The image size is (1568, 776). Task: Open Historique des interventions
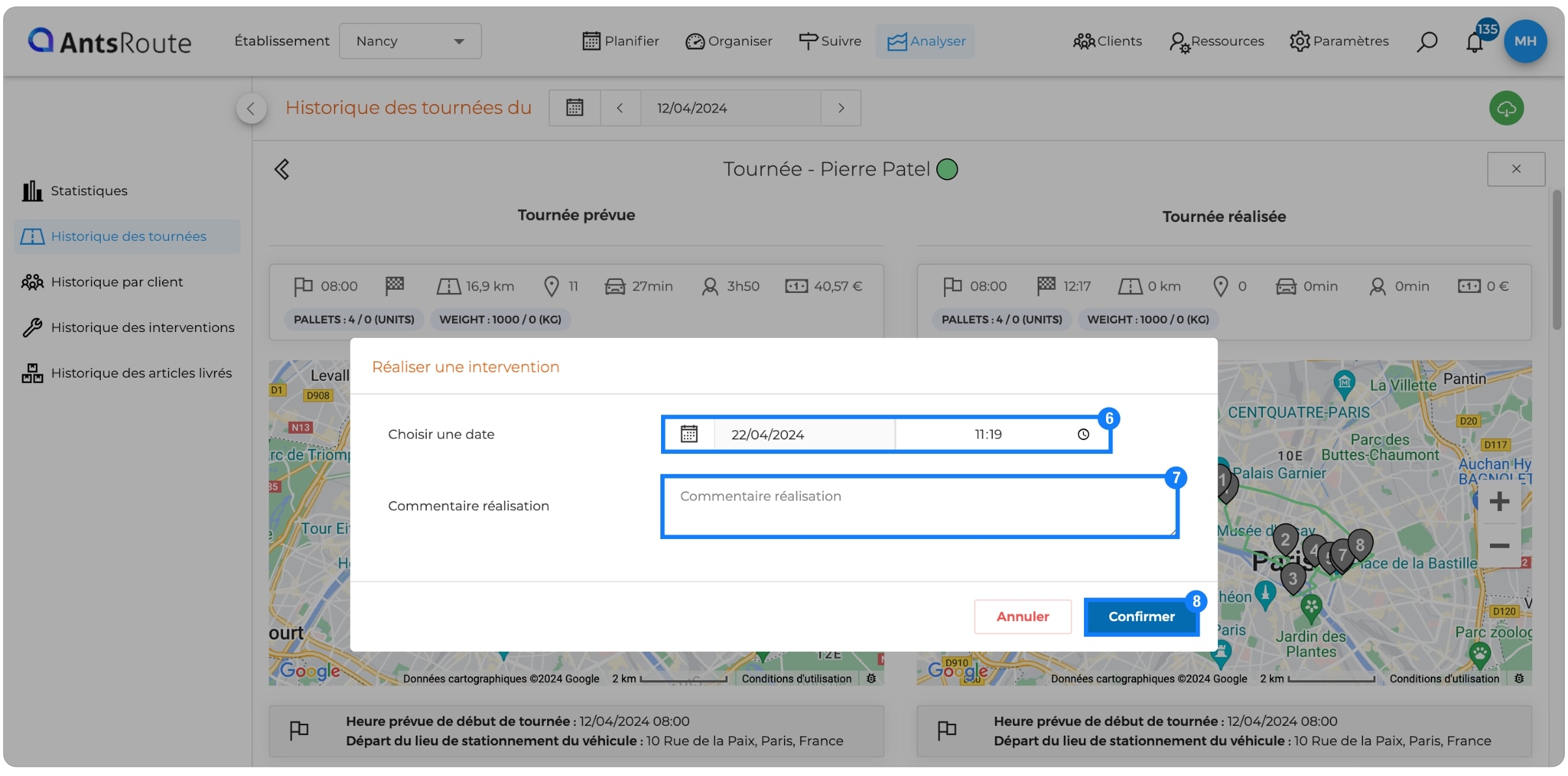128,327
